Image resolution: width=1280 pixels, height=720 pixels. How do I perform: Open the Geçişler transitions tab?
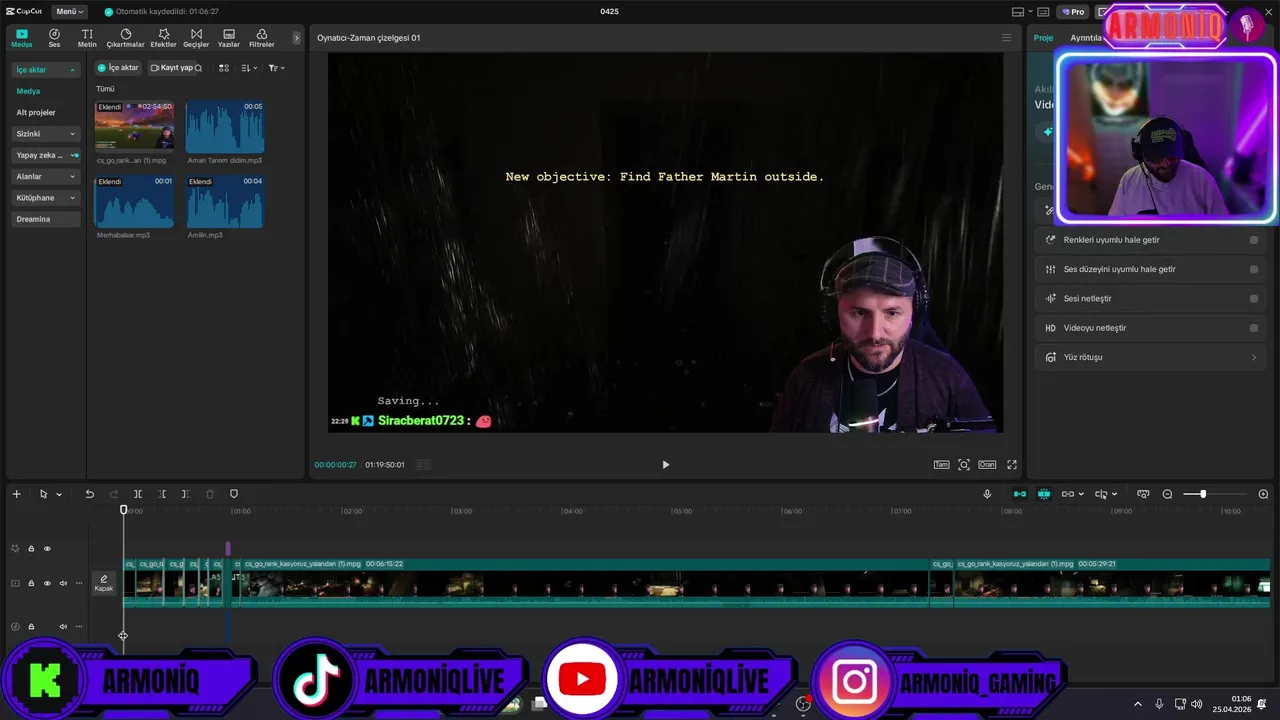click(196, 38)
